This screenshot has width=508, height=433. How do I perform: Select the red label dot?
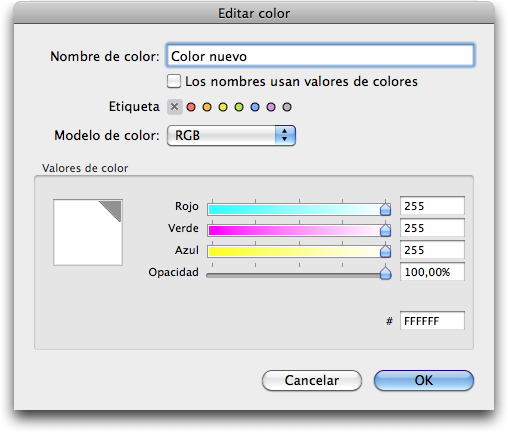point(191,107)
